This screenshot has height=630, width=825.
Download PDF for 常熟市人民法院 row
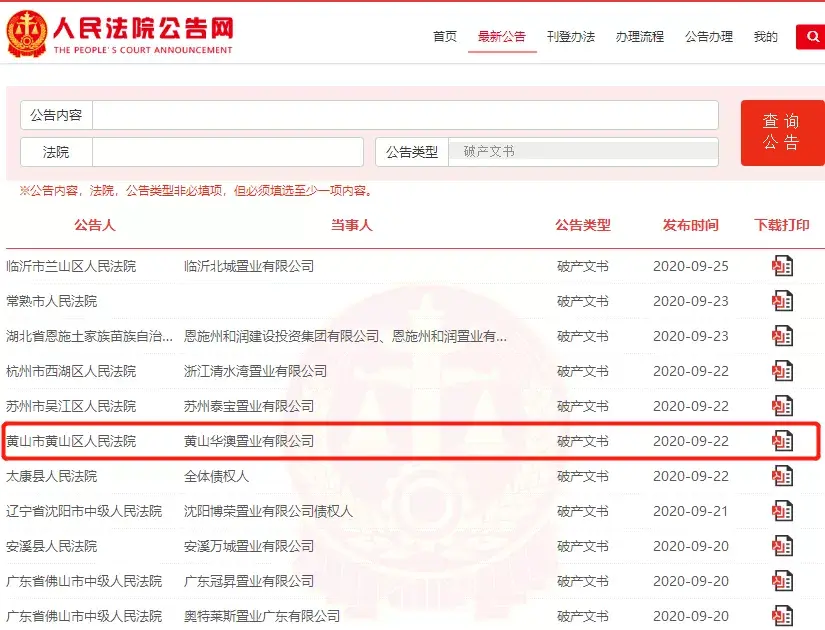tap(782, 301)
